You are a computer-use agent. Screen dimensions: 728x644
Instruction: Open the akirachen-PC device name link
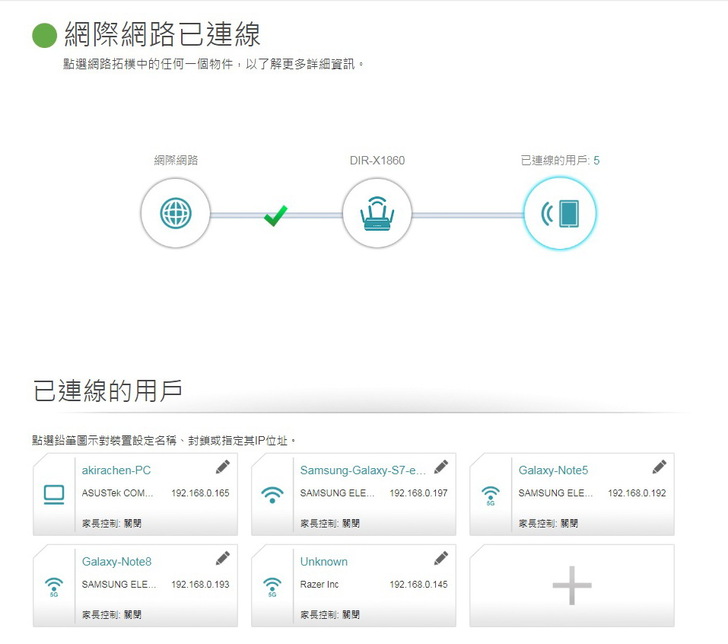(x=116, y=469)
